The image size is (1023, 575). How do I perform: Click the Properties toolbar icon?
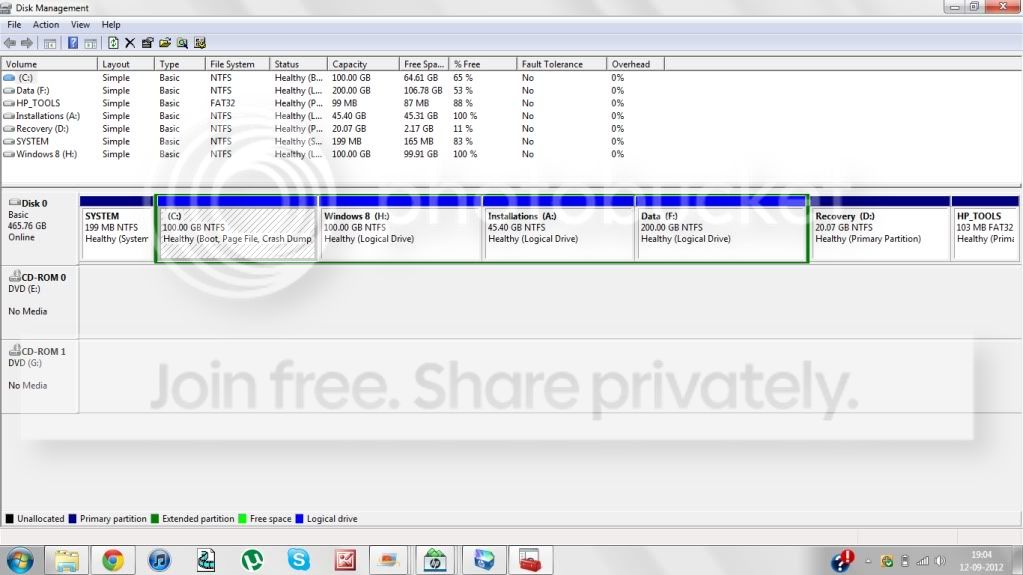click(147, 43)
